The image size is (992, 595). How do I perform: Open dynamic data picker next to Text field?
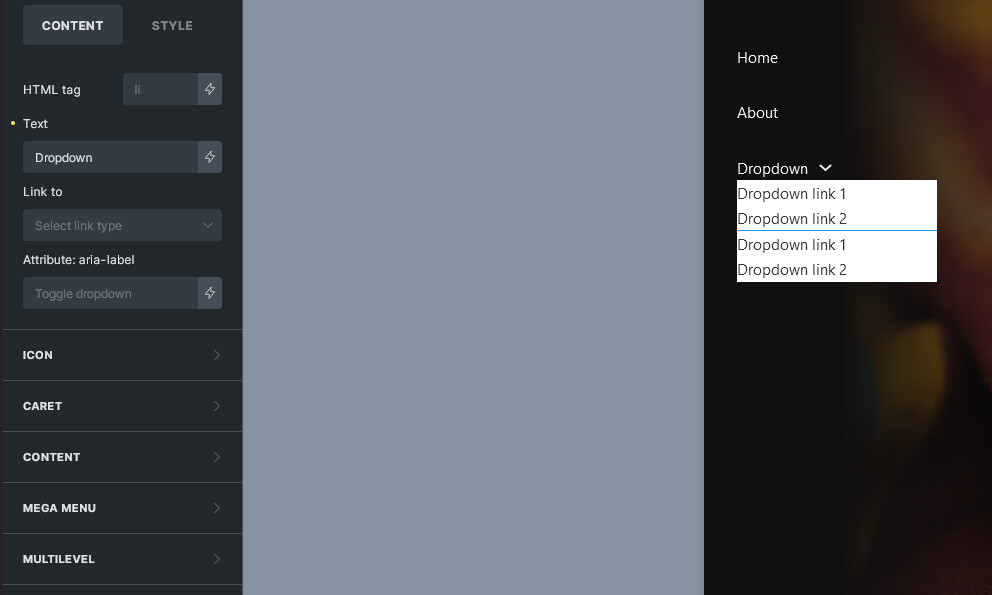[x=209, y=157]
